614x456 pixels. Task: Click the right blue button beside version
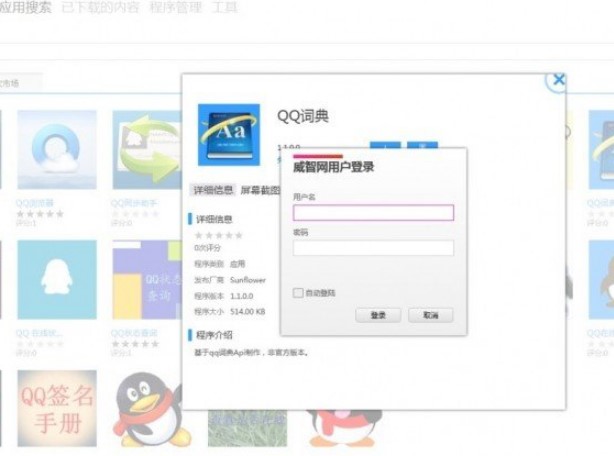click(422, 145)
